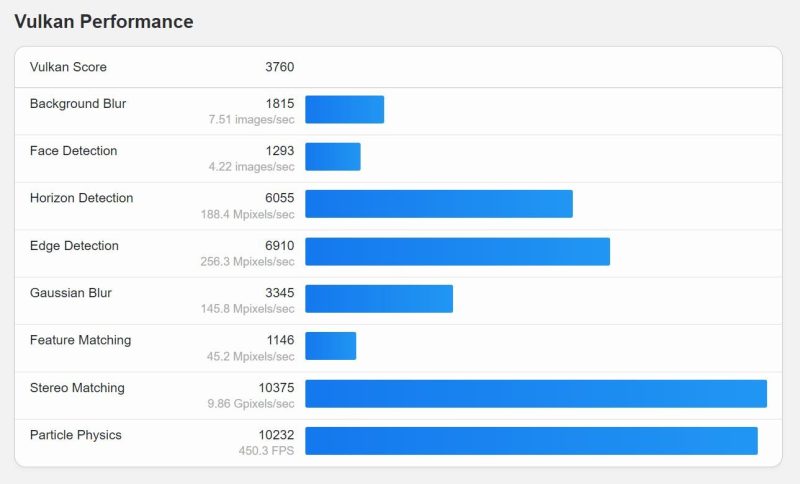
Task: Click the Gaussian Blur score 3345
Action: (x=279, y=293)
